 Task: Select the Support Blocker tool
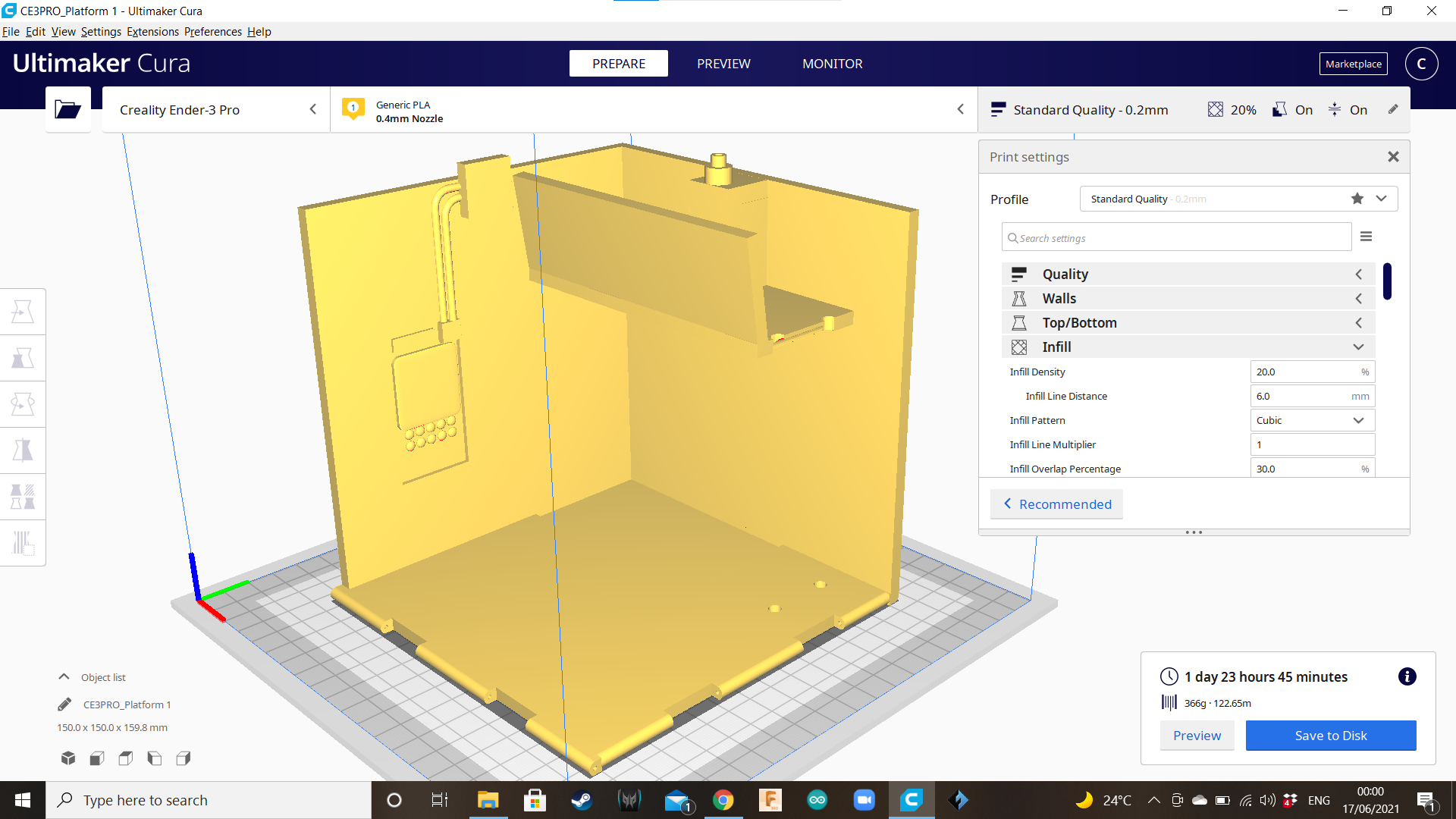tap(23, 543)
